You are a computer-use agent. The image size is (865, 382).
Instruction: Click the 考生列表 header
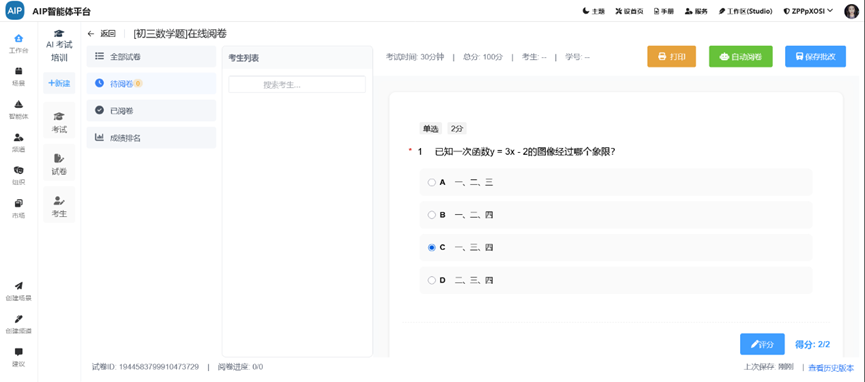coord(244,57)
